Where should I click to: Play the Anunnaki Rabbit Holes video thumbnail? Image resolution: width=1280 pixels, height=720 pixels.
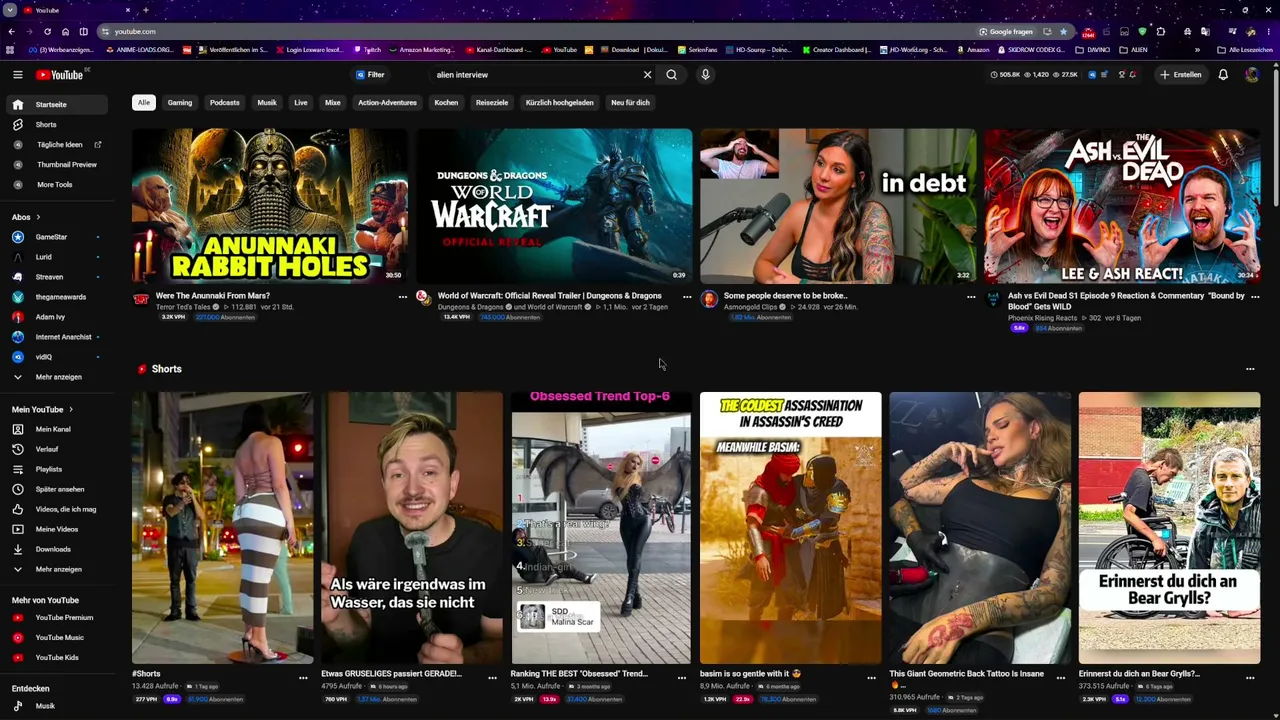[x=270, y=206]
